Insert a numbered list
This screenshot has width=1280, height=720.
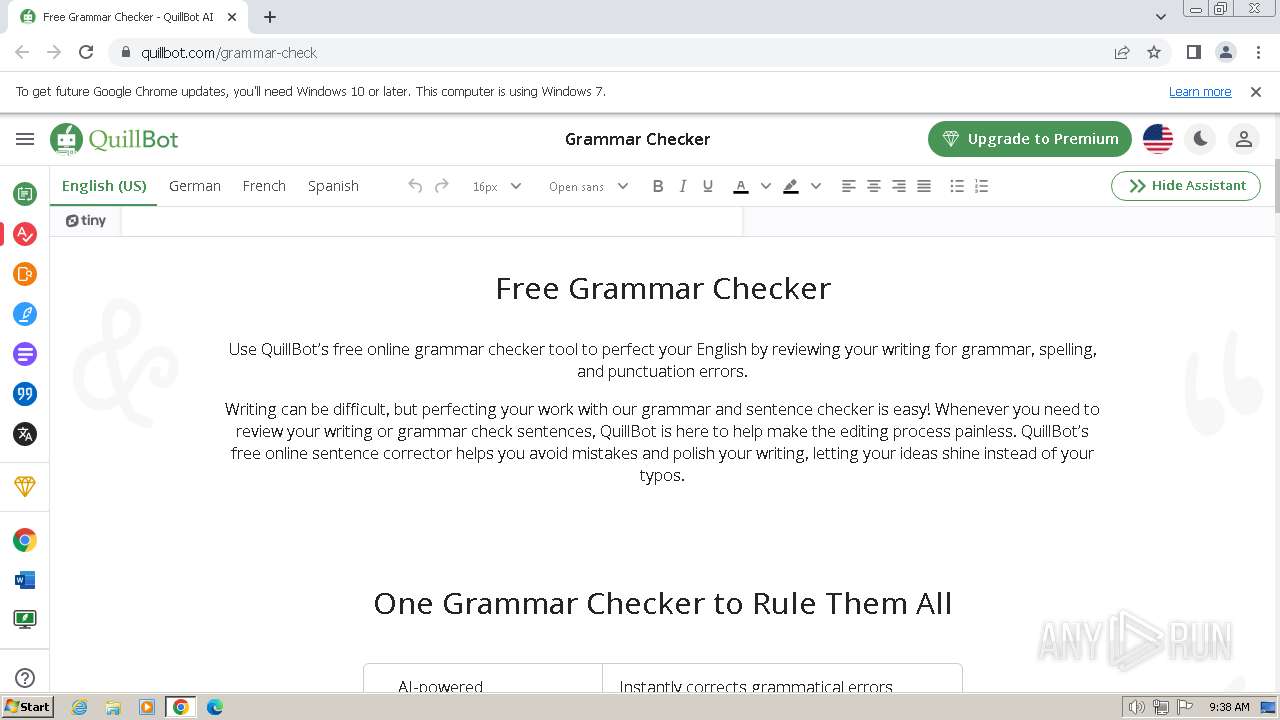point(982,186)
